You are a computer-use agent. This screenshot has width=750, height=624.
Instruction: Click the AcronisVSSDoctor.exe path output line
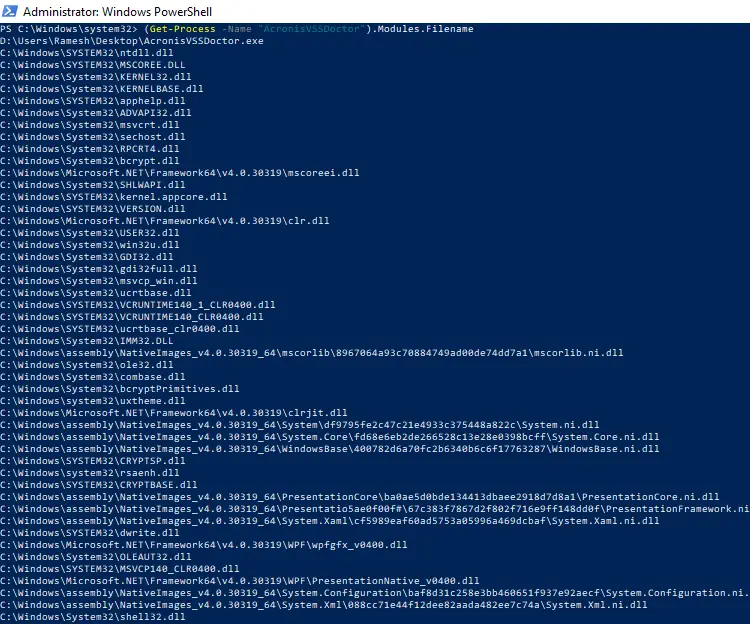(132, 41)
